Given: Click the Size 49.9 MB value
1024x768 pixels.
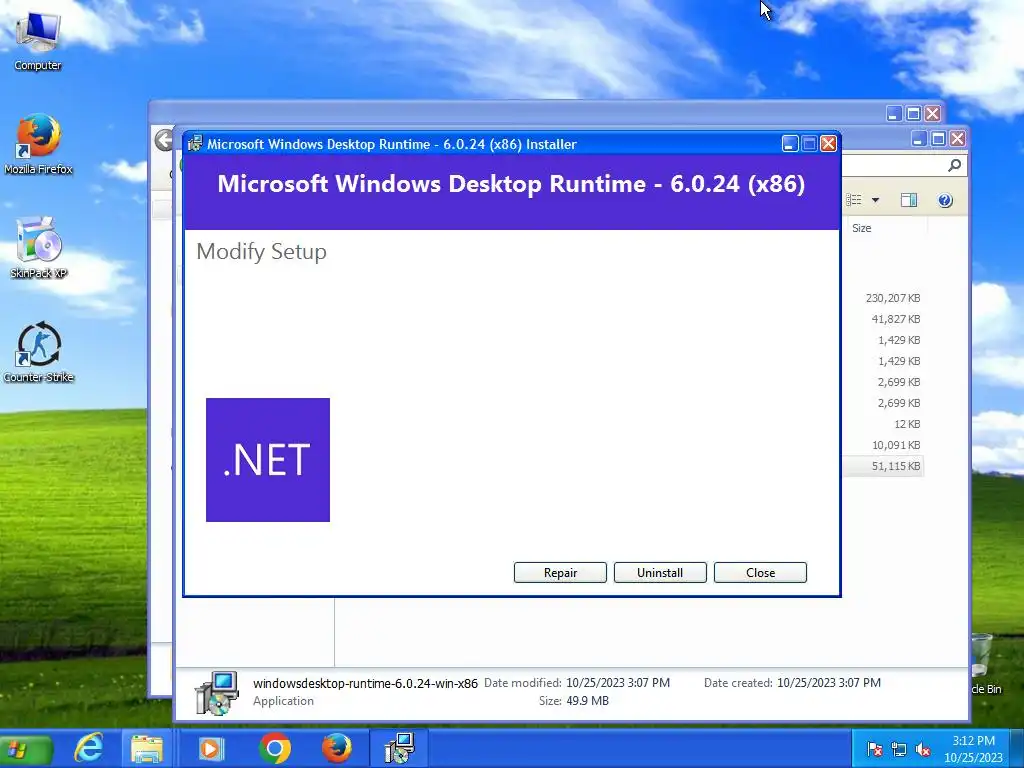Looking at the screenshot, I should (x=587, y=701).
